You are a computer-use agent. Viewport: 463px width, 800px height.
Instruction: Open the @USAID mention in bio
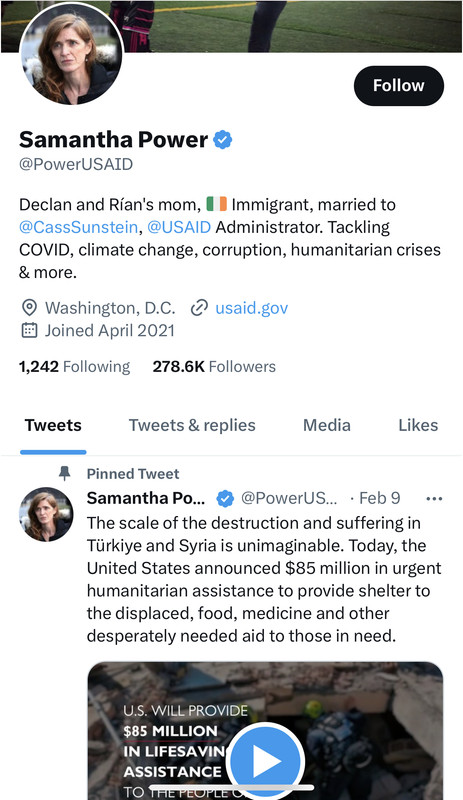[x=179, y=227]
